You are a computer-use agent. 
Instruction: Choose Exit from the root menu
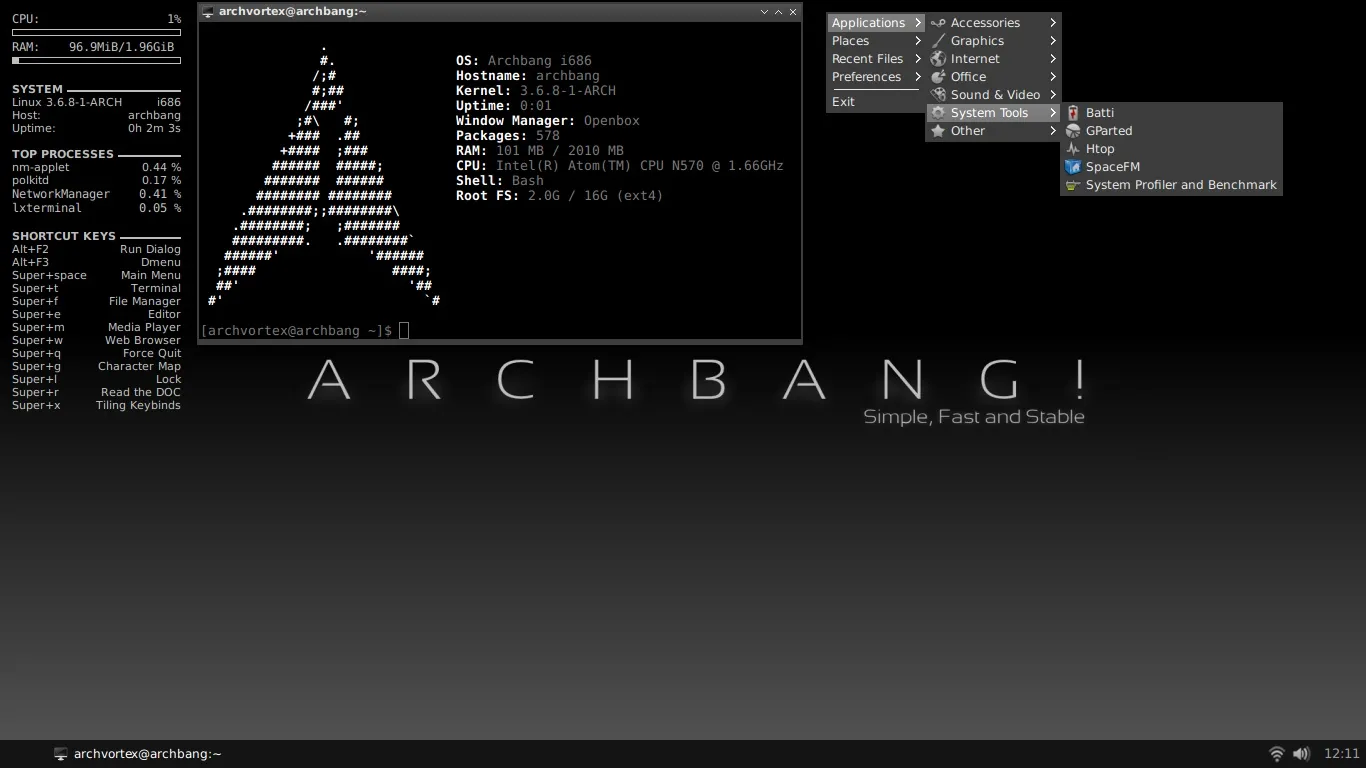pyautogui.click(x=843, y=102)
